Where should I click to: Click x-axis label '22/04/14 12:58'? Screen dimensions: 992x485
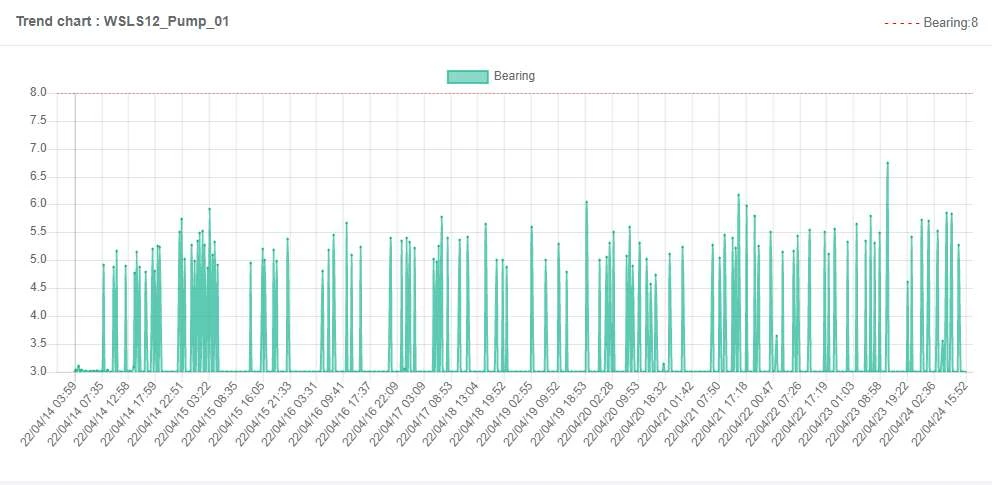[x=102, y=414]
